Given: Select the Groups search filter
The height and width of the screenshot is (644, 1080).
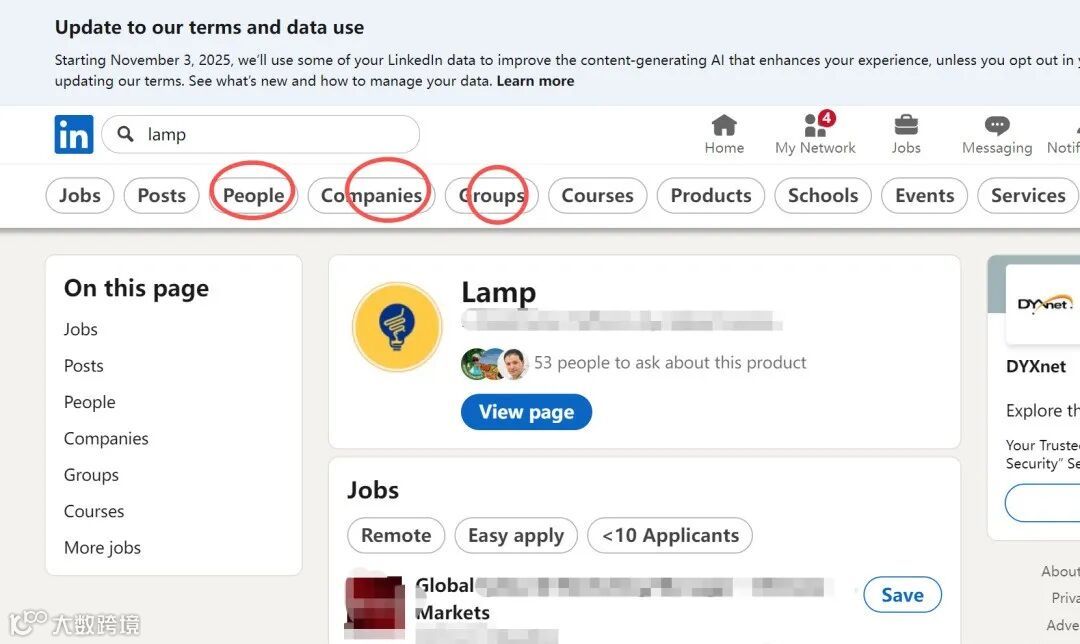Looking at the screenshot, I should pyautogui.click(x=492, y=195).
